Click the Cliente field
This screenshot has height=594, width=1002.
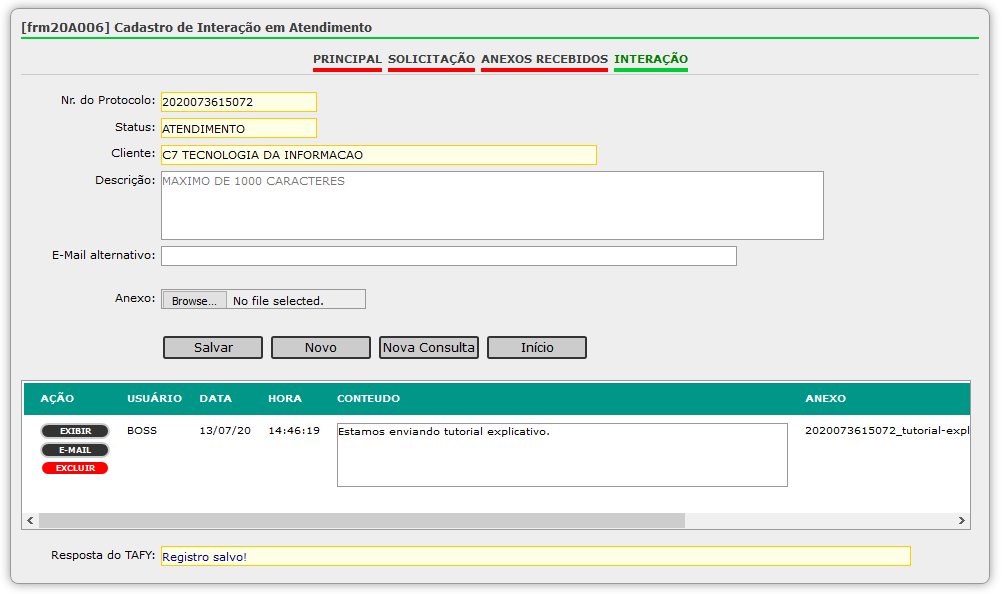(x=379, y=155)
